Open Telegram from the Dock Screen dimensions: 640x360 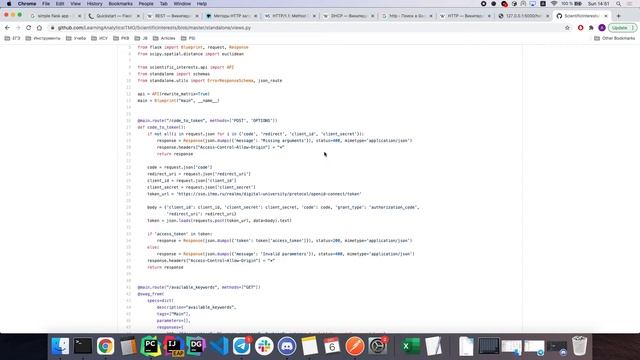[242, 346]
